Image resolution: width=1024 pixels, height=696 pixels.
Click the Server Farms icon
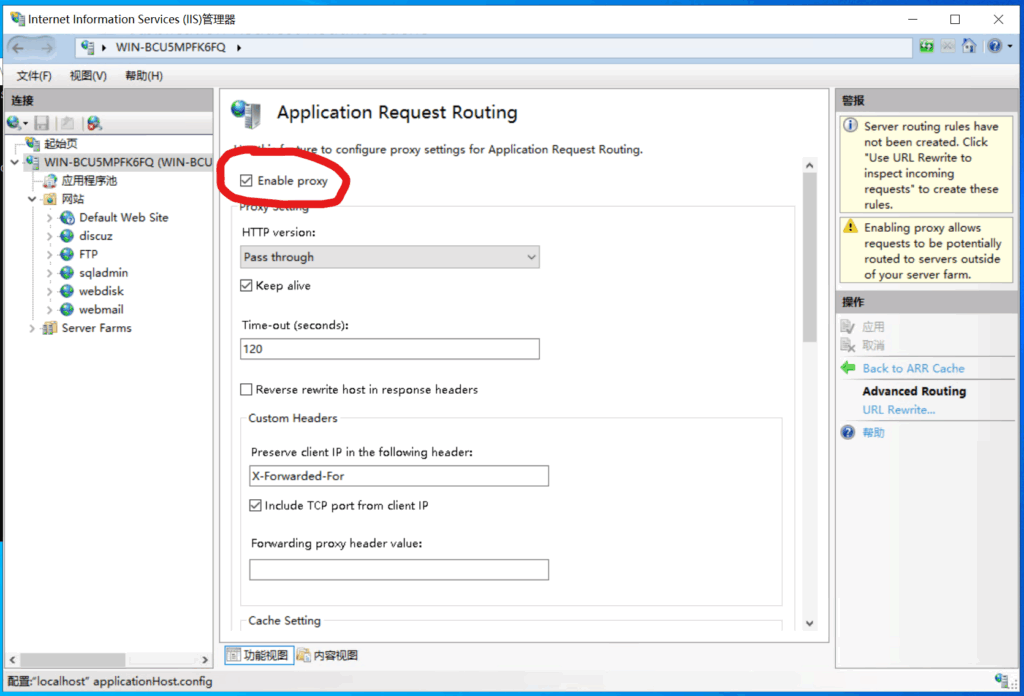[x=49, y=328]
